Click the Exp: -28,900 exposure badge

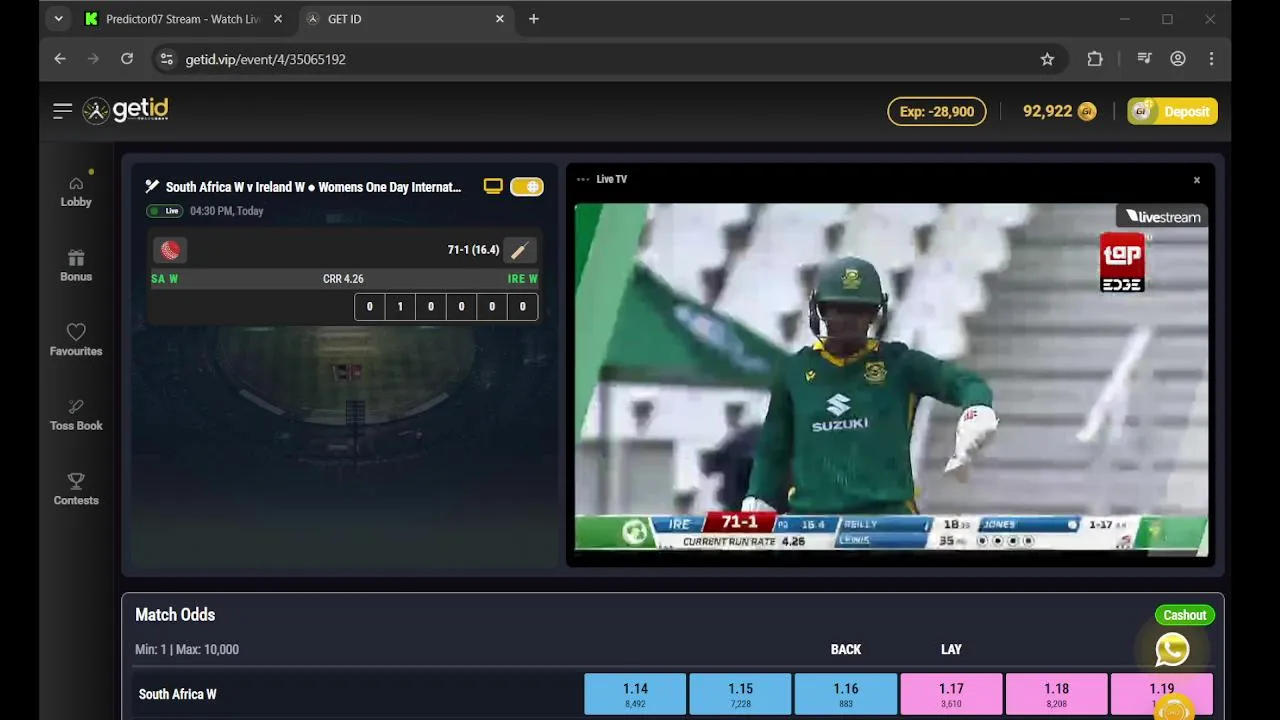point(937,111)
